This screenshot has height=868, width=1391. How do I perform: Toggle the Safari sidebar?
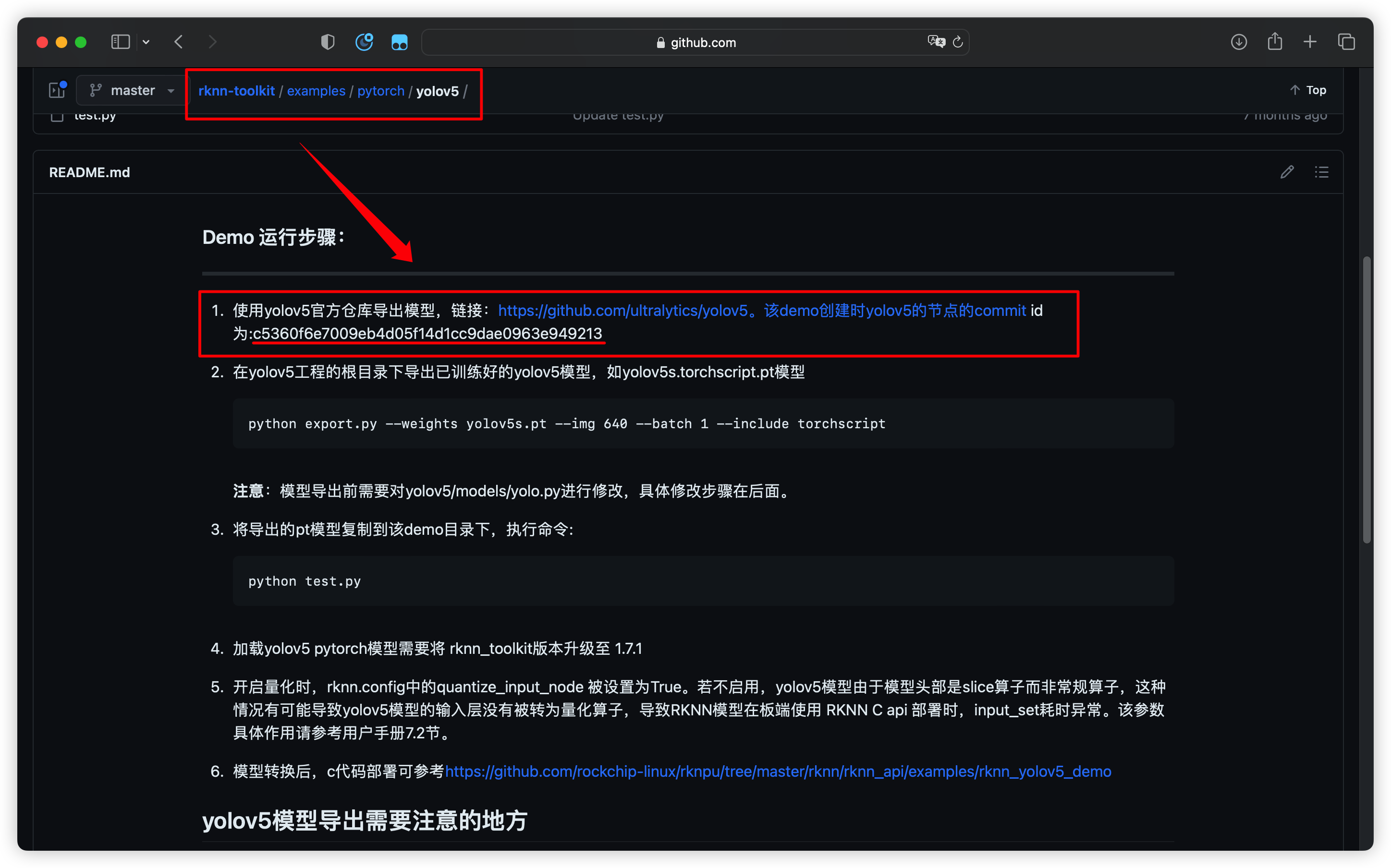120,42
